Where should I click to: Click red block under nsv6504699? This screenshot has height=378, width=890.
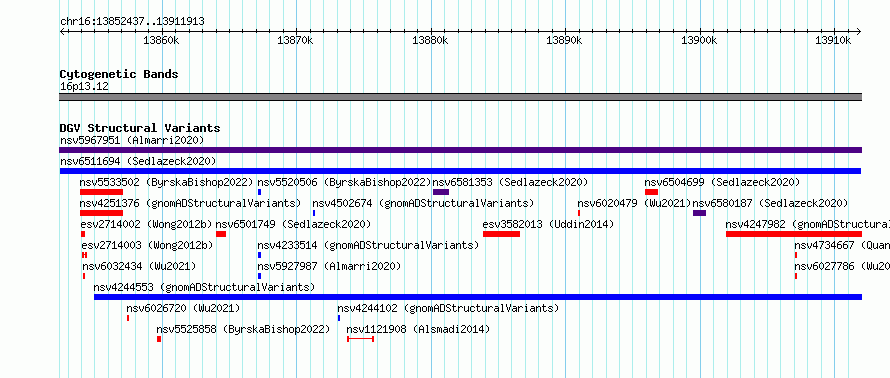click(x=652, y=192)
